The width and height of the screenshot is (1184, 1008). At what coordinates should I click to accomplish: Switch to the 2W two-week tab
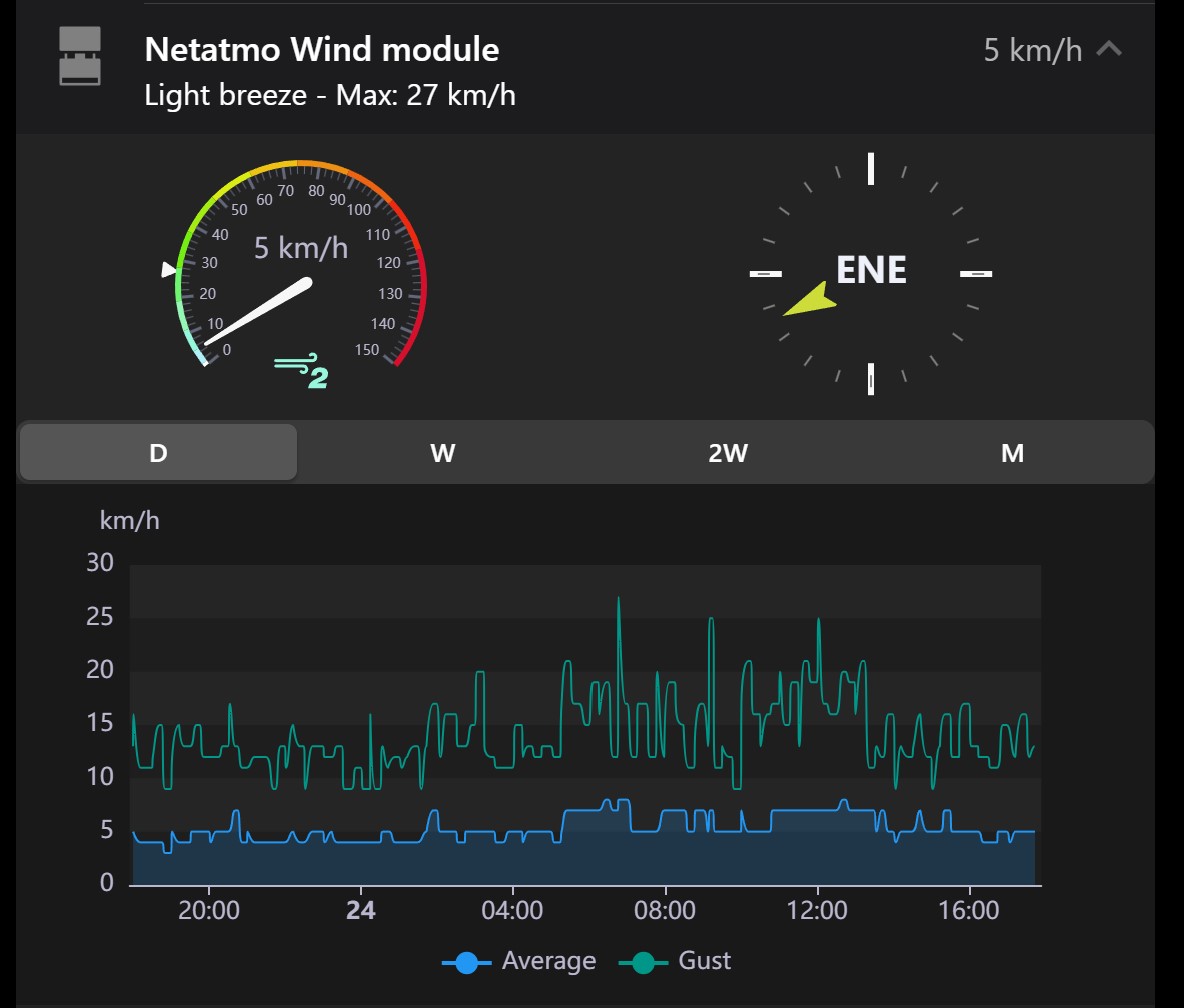728,452
